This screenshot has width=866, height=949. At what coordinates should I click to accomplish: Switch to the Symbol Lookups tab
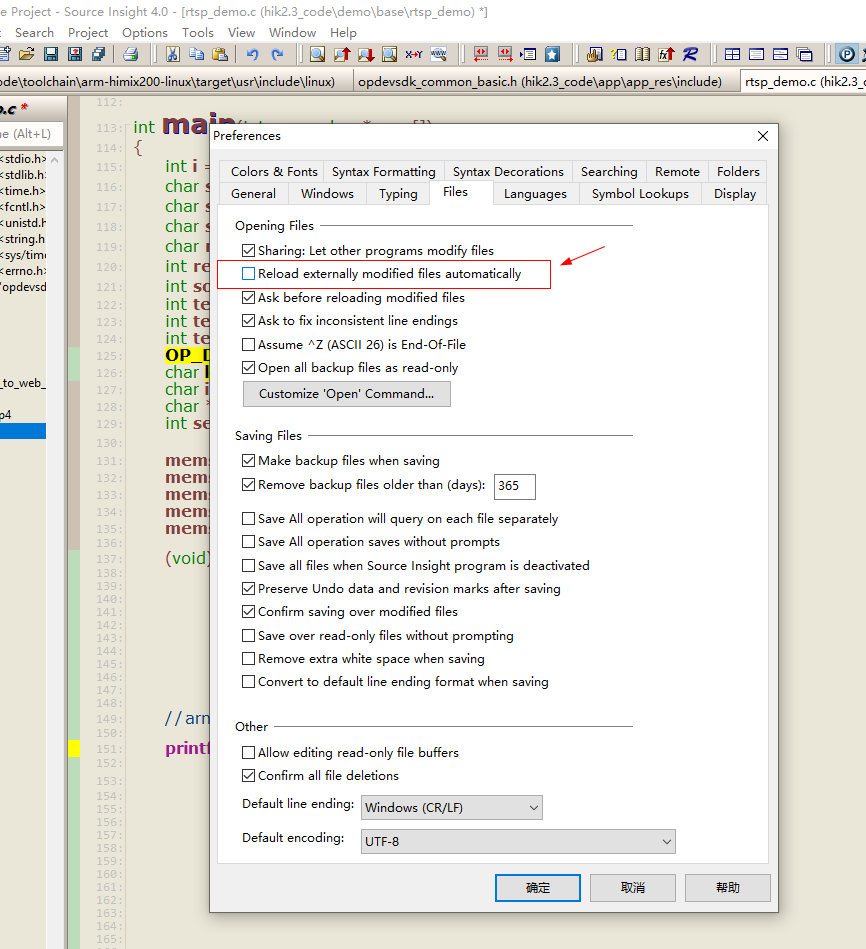coord(640,193)
